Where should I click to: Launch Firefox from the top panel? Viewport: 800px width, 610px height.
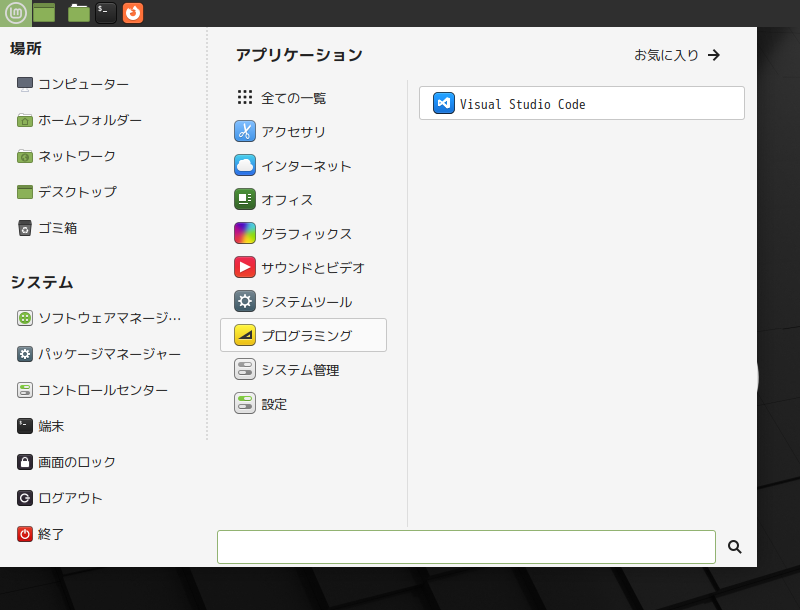133,13
